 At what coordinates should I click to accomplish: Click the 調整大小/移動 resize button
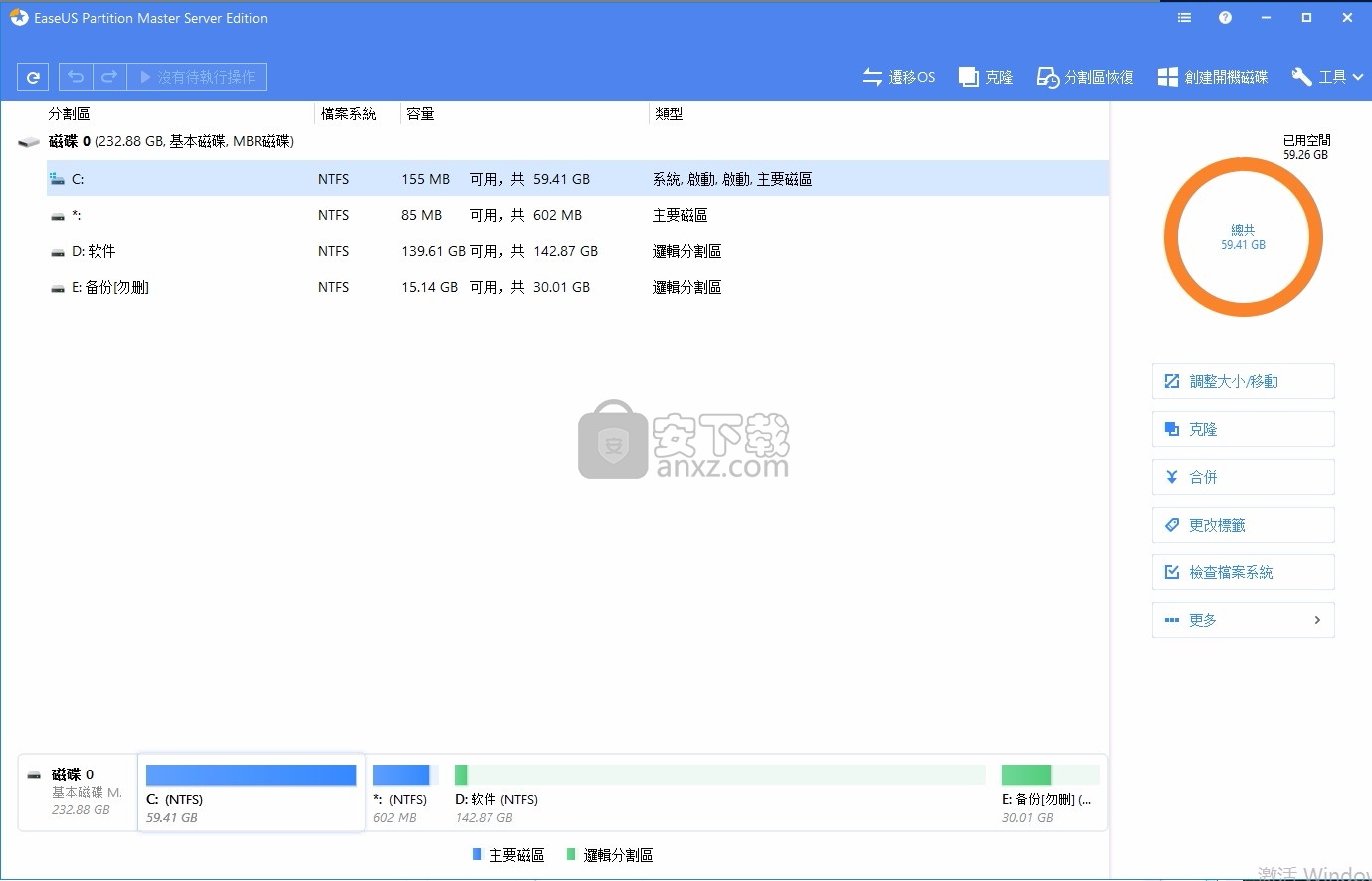pos(1243,381)
